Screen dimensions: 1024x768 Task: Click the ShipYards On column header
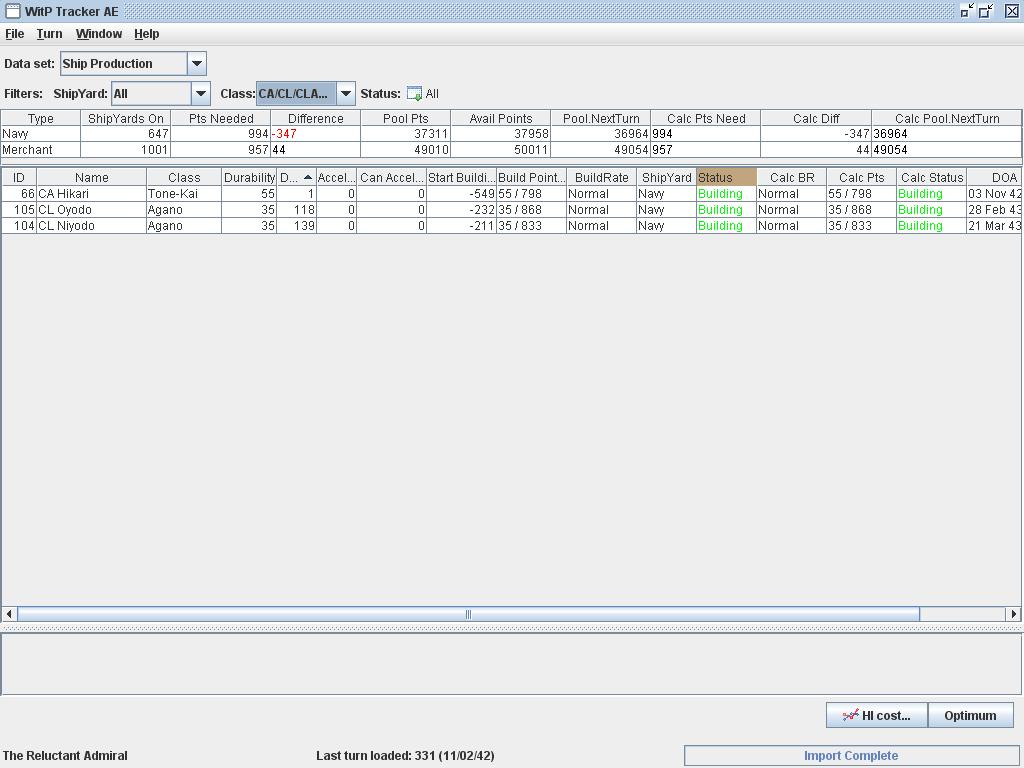pos(125,118)
